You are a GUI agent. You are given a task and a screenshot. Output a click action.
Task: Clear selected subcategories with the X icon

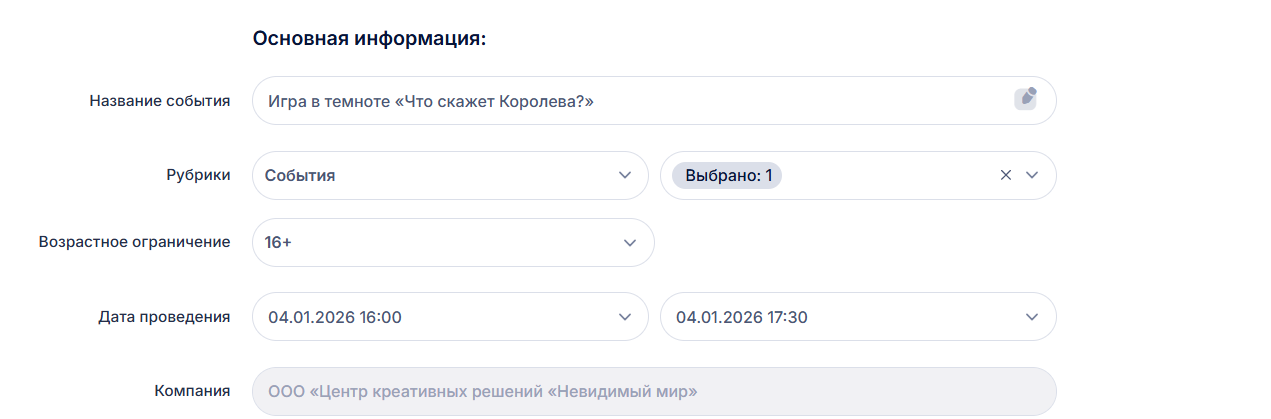[x=1006, y=175]
